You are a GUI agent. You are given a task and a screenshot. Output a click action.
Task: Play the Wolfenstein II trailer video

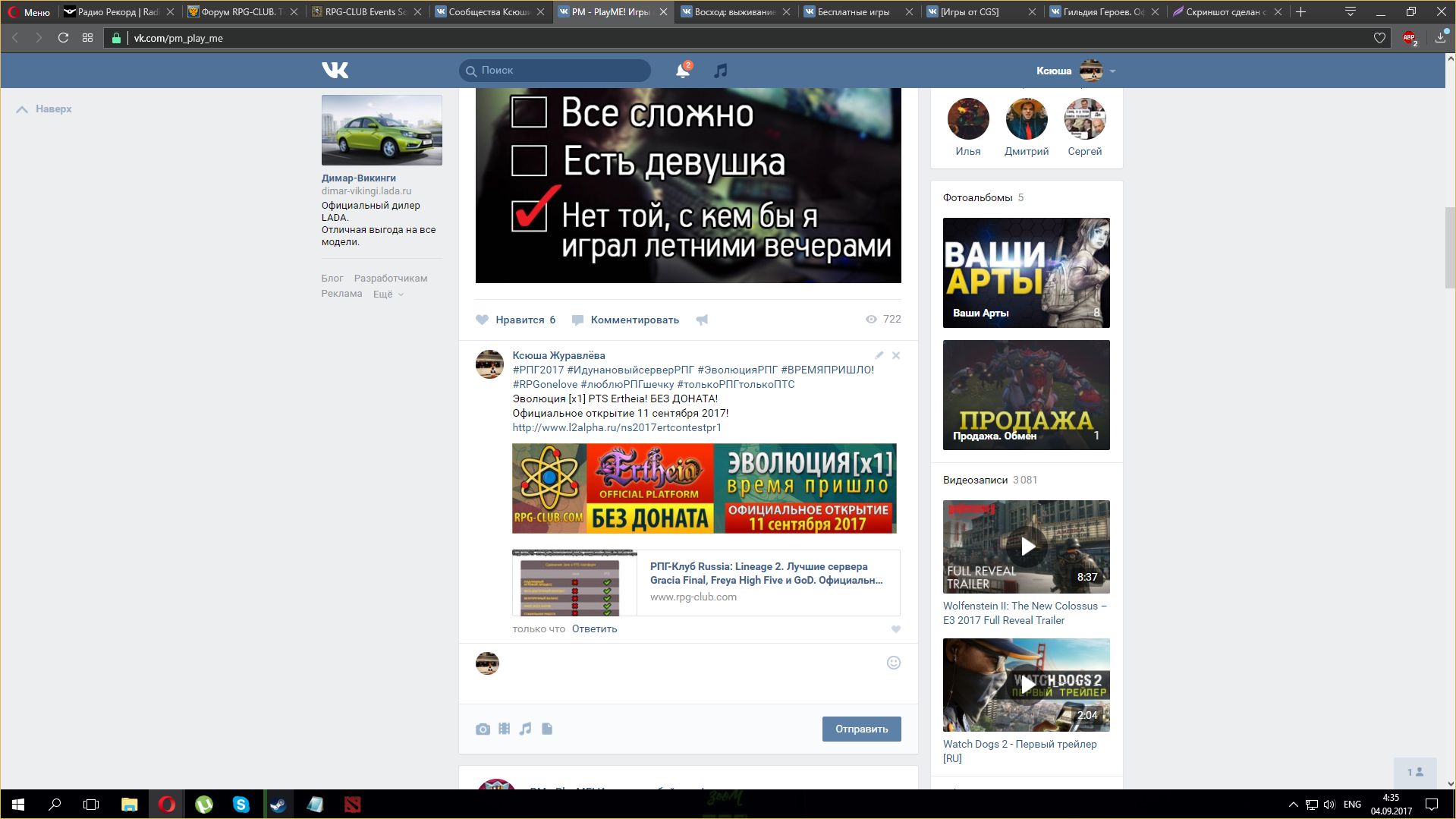pos(1026,547)
